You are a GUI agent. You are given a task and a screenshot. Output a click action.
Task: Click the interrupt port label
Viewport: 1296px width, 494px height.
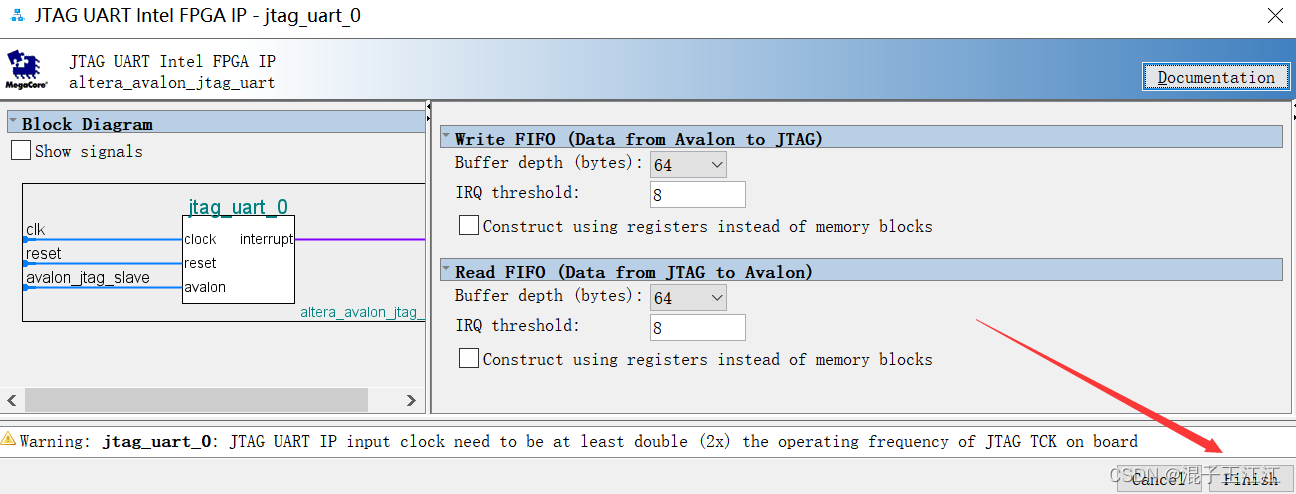point(266,239)
